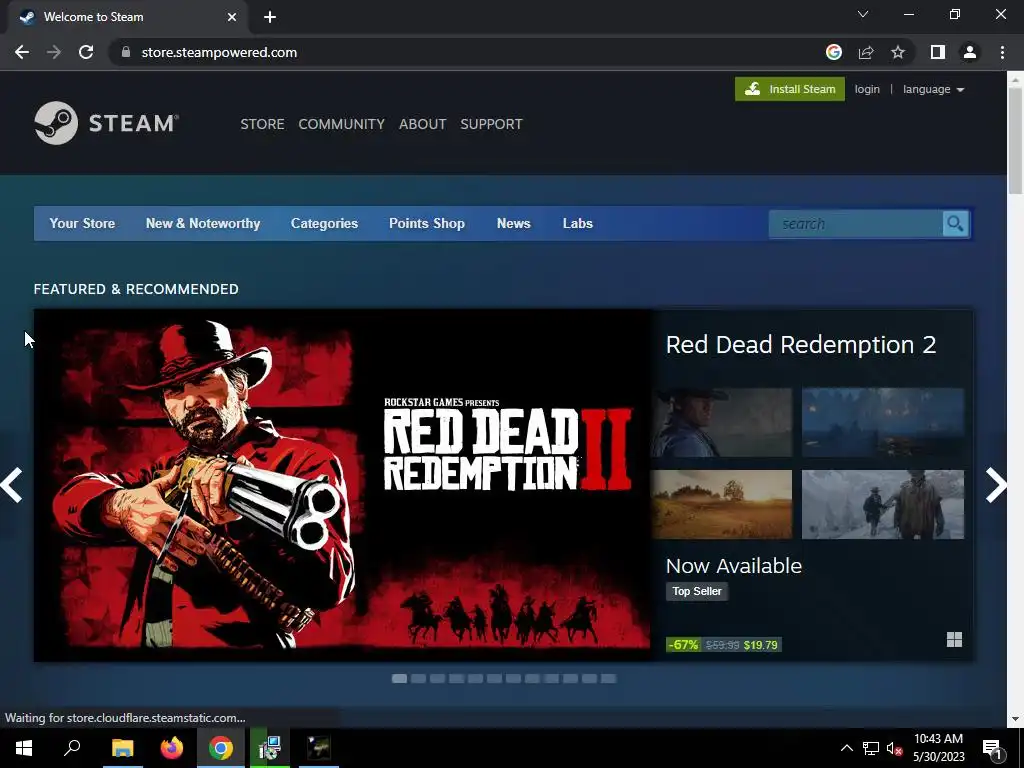Show hidden tray icons chevron
The image size is (1024, 768).
click(846, 748)
